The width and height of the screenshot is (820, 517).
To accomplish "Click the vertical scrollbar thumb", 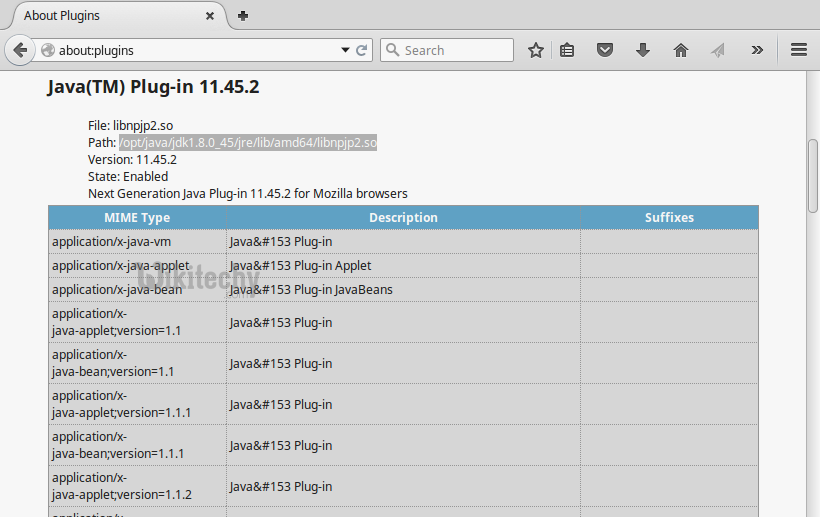I will 813,176.
